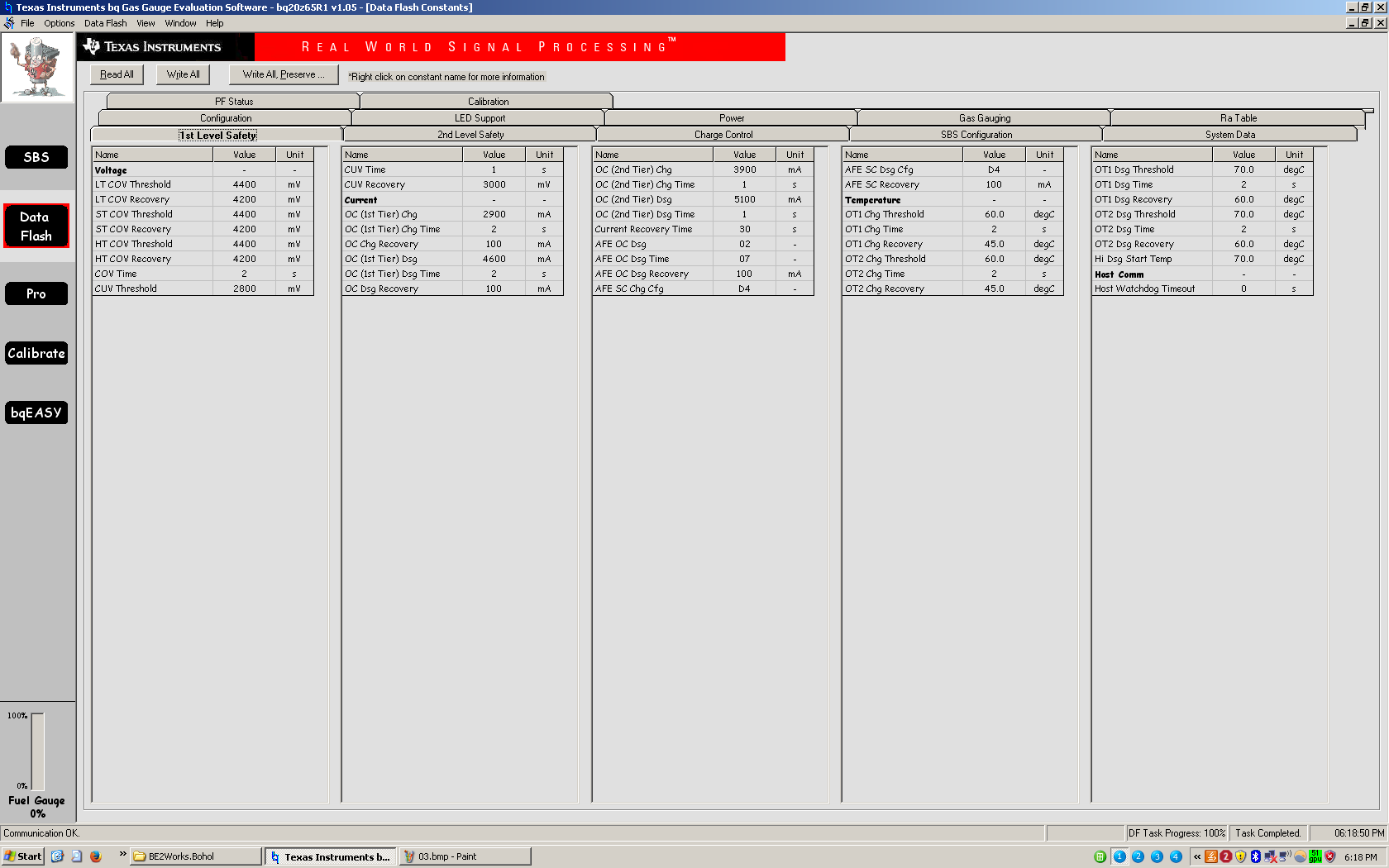Open the Data Flash menu
The height and width of the screenshot is (868, 1389).
(106, 23)
